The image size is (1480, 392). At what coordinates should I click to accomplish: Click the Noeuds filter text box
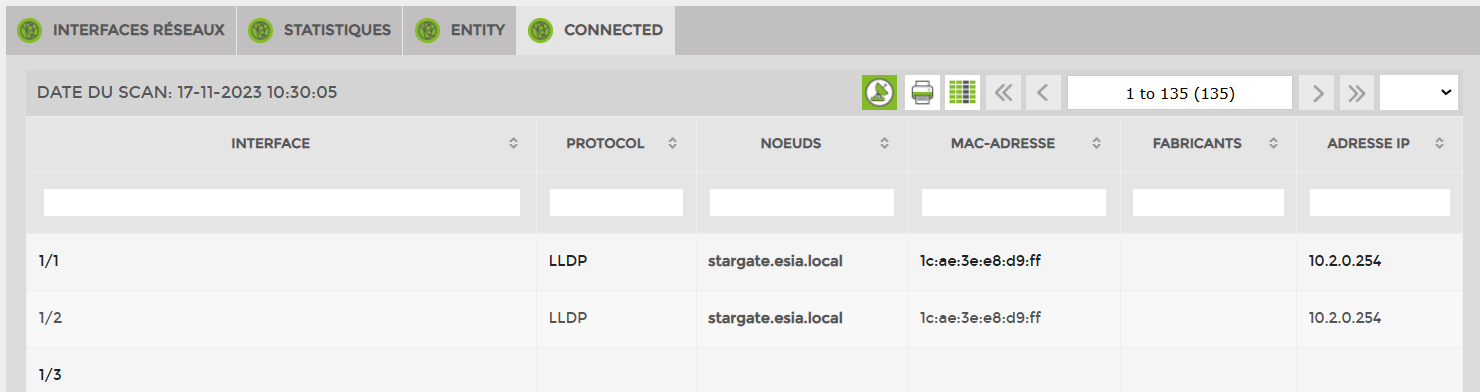click(802, 203)
